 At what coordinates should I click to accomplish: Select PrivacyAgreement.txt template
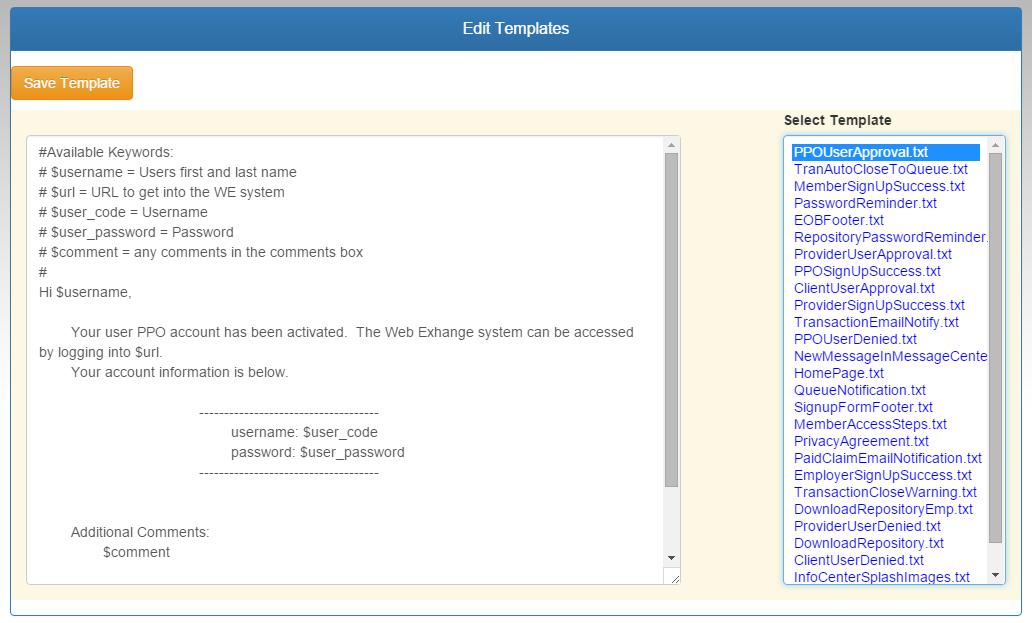pos(861,441)
